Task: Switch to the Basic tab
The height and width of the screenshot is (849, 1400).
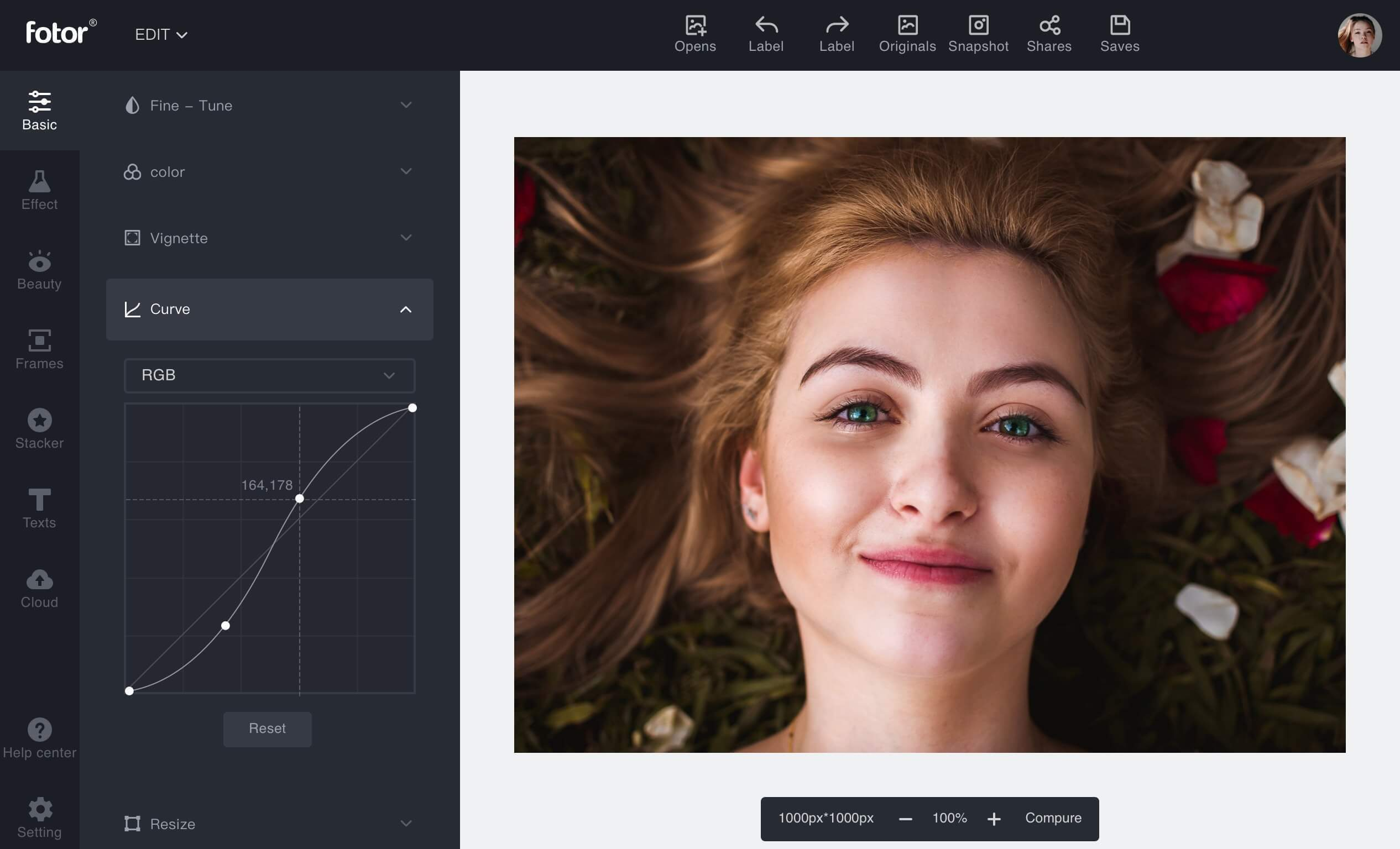Action: coord(39,111)
